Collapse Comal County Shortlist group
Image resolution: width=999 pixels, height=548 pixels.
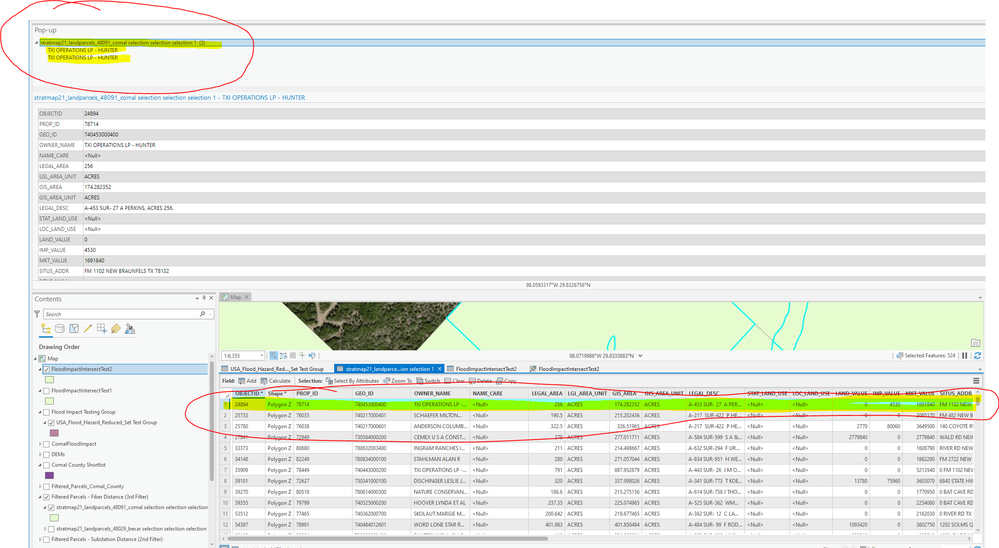pos(40,465)
